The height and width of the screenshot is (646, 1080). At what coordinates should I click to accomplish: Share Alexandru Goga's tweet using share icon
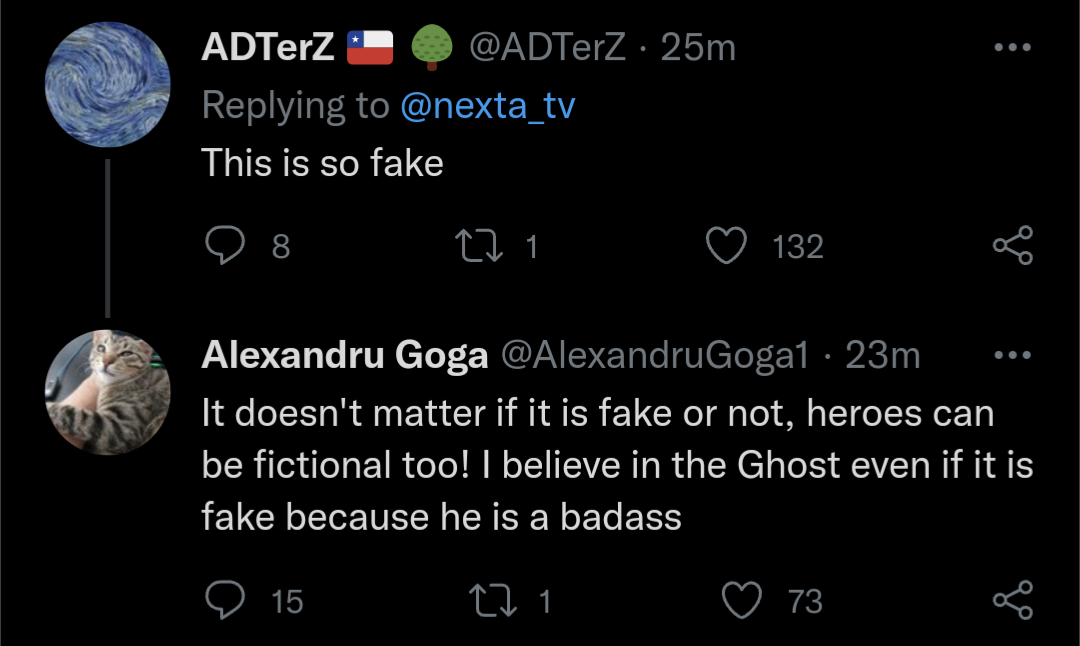pos(1011,600)
